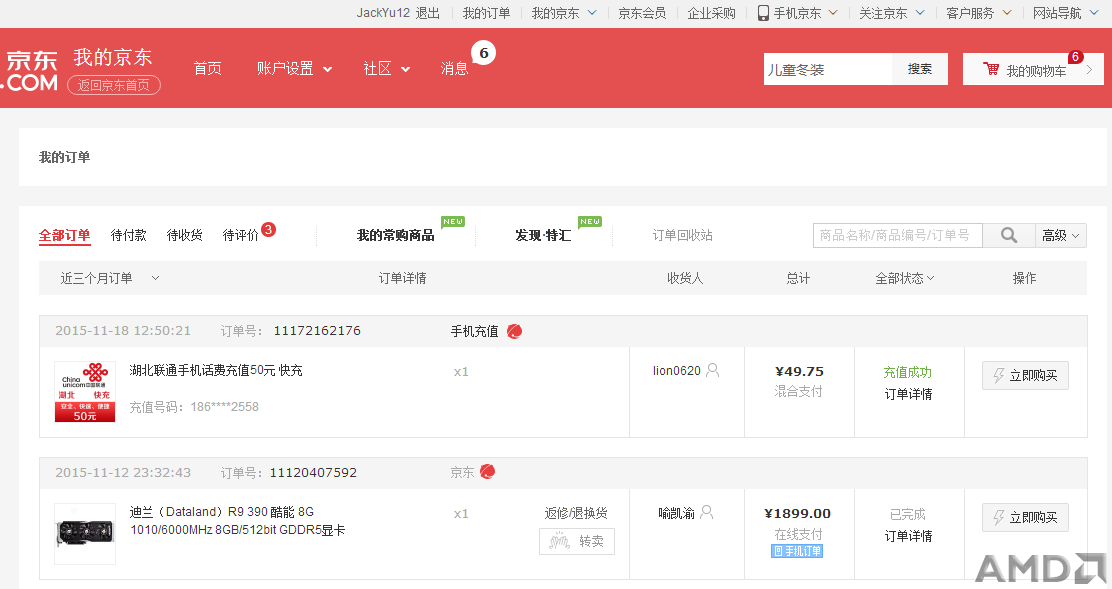Open 账户设置 dropdown in red header

coord(294,69)
